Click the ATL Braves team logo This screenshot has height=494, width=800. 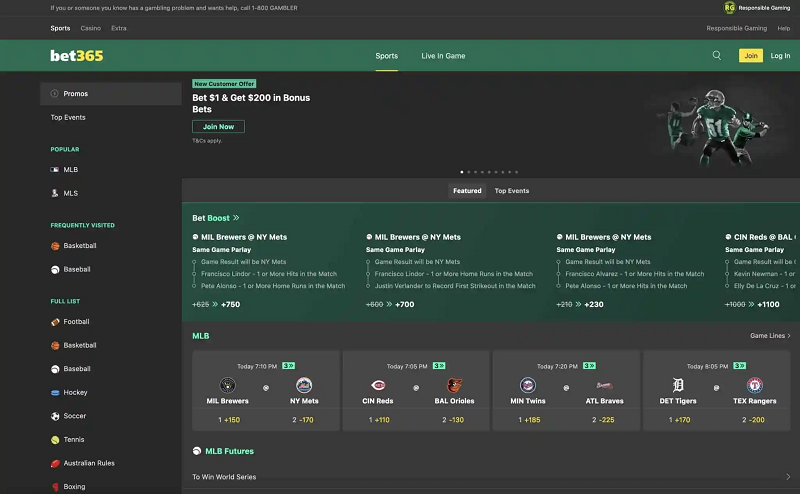pos(604,385)
